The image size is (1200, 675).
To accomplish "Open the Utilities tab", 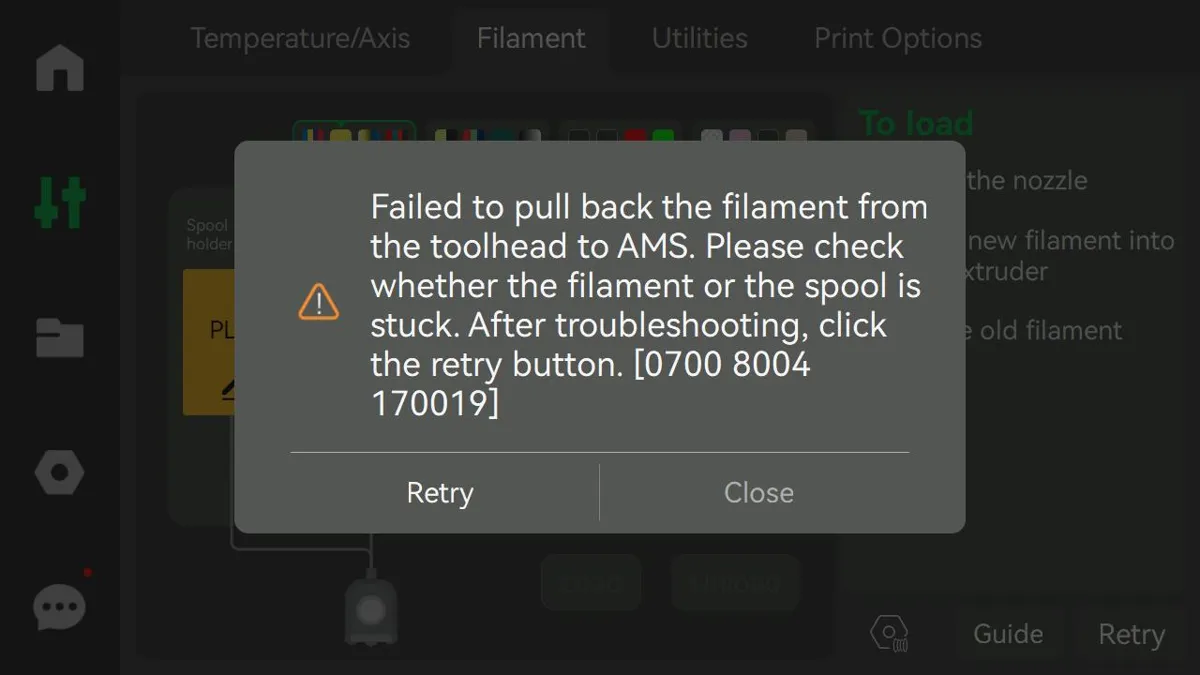I will (700, 38).
